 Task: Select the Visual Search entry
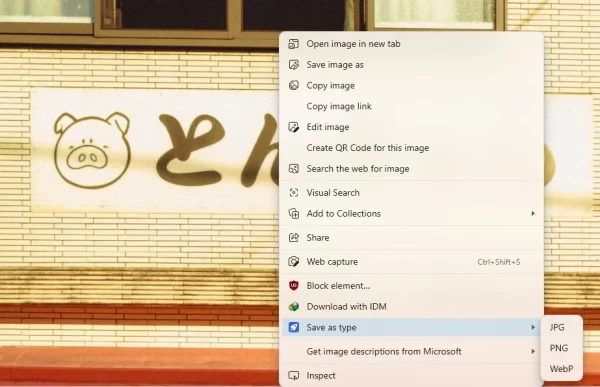[411, 193]
